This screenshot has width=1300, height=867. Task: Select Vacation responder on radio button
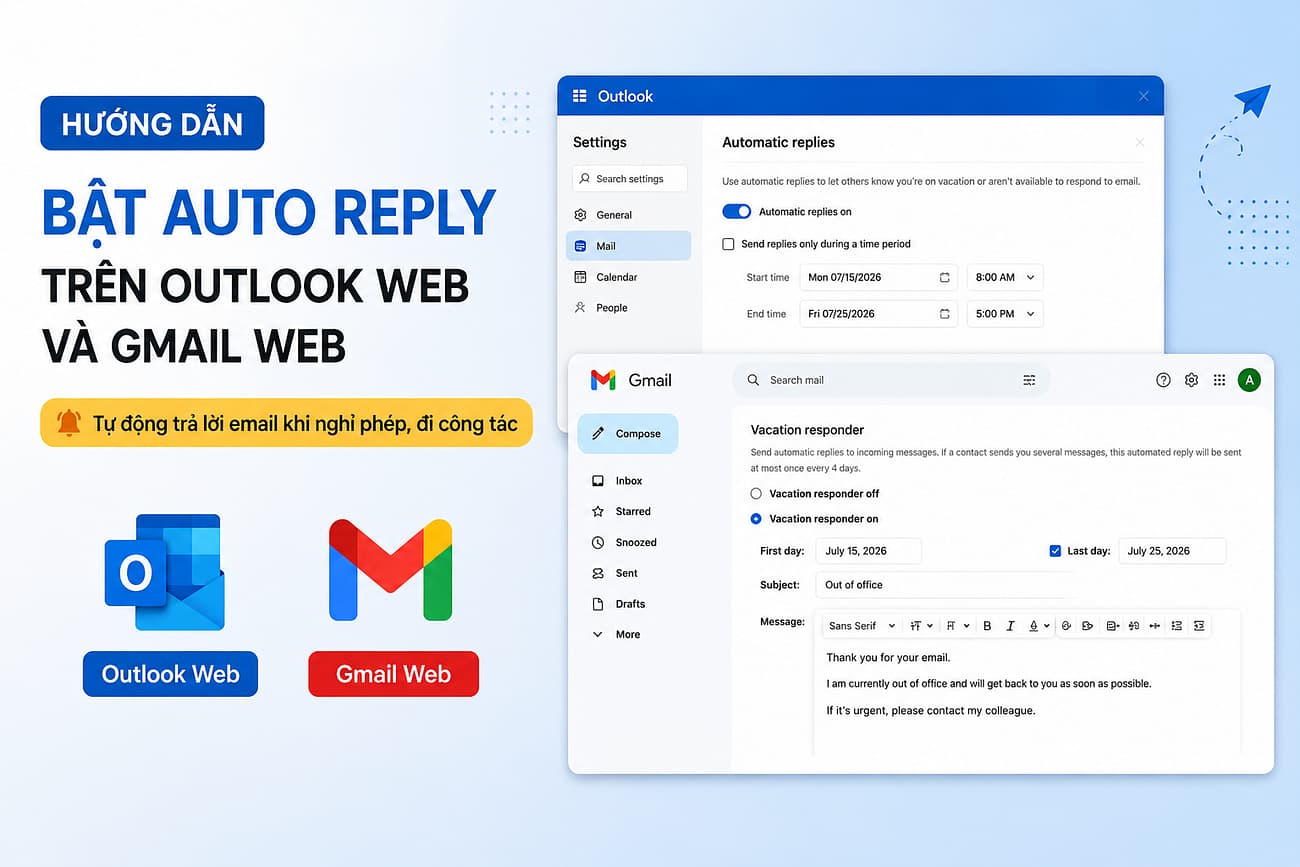pyautogui.click(x=756, y=519)
